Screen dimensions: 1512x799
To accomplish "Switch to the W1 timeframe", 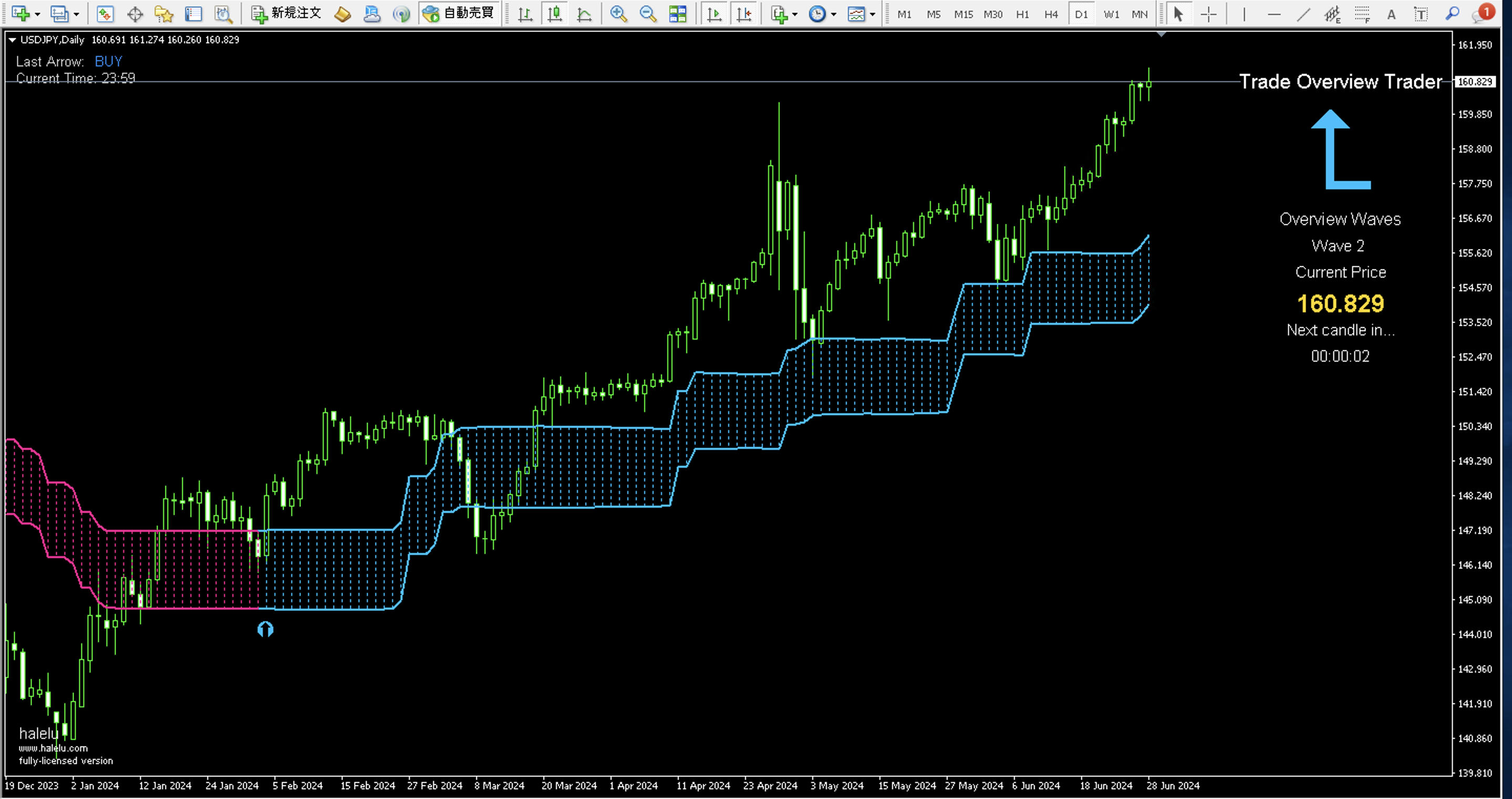I will (x=1111, y=14).
